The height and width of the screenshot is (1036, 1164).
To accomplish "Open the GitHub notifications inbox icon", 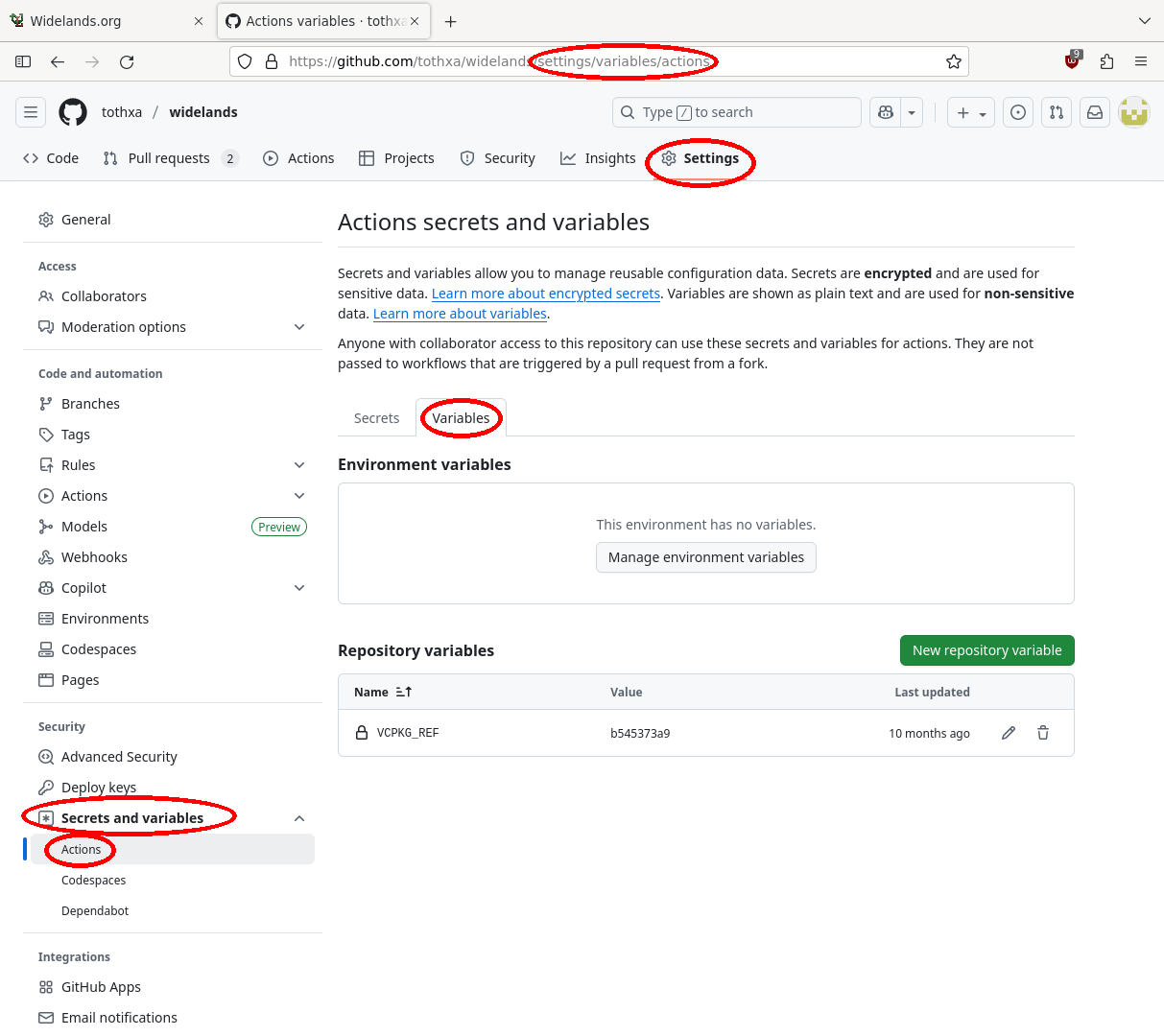I will click(1094, 112).
